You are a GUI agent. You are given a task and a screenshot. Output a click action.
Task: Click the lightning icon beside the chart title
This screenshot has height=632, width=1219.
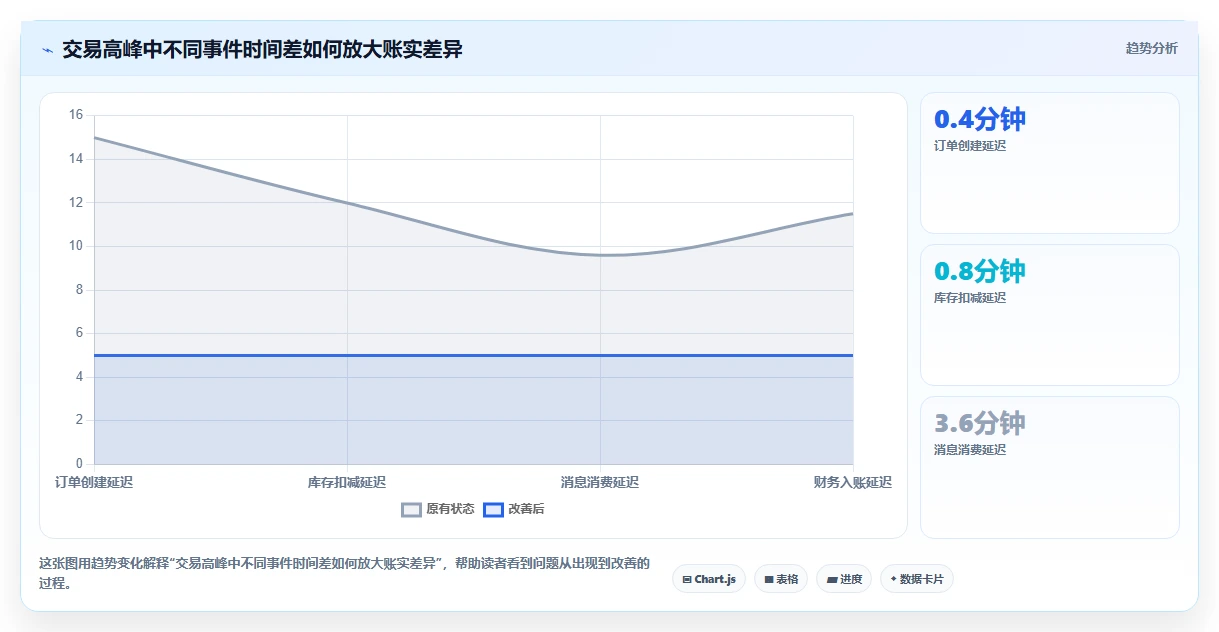tap(47, 50)
